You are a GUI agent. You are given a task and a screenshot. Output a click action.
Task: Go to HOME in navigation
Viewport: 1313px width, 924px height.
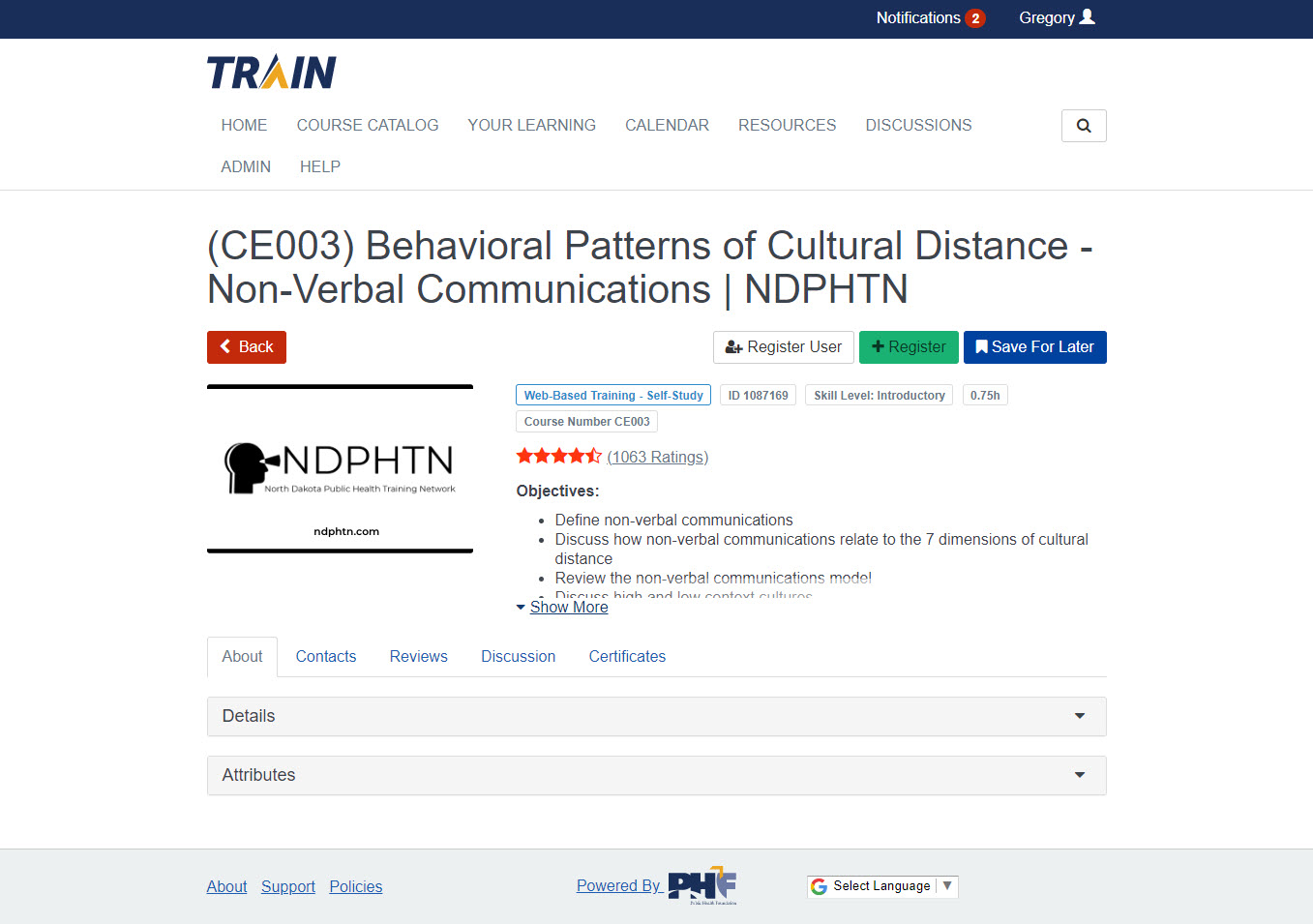pyautogui.click(x=244, y=125)
